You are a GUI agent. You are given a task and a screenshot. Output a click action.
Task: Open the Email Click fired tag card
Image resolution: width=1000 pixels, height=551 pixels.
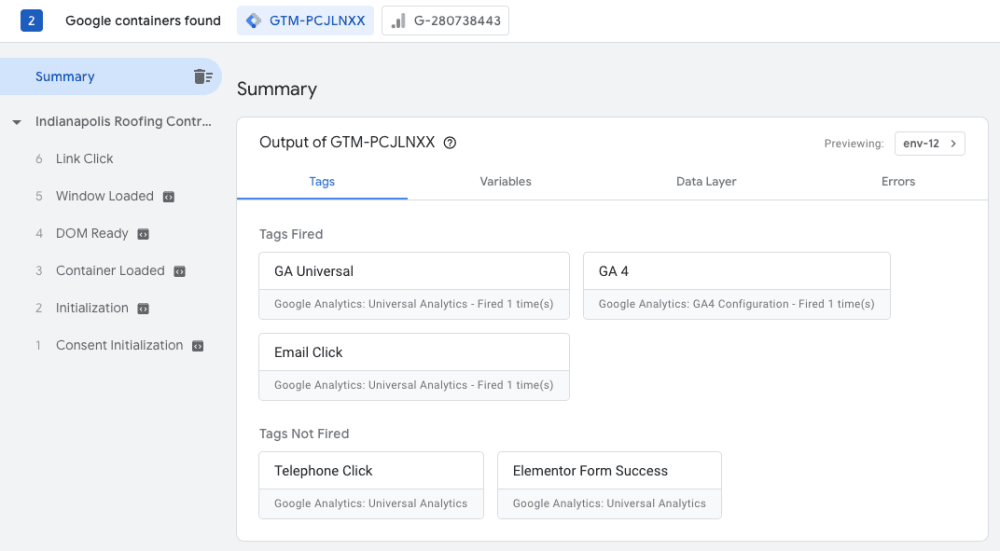(x=414, y=367)
